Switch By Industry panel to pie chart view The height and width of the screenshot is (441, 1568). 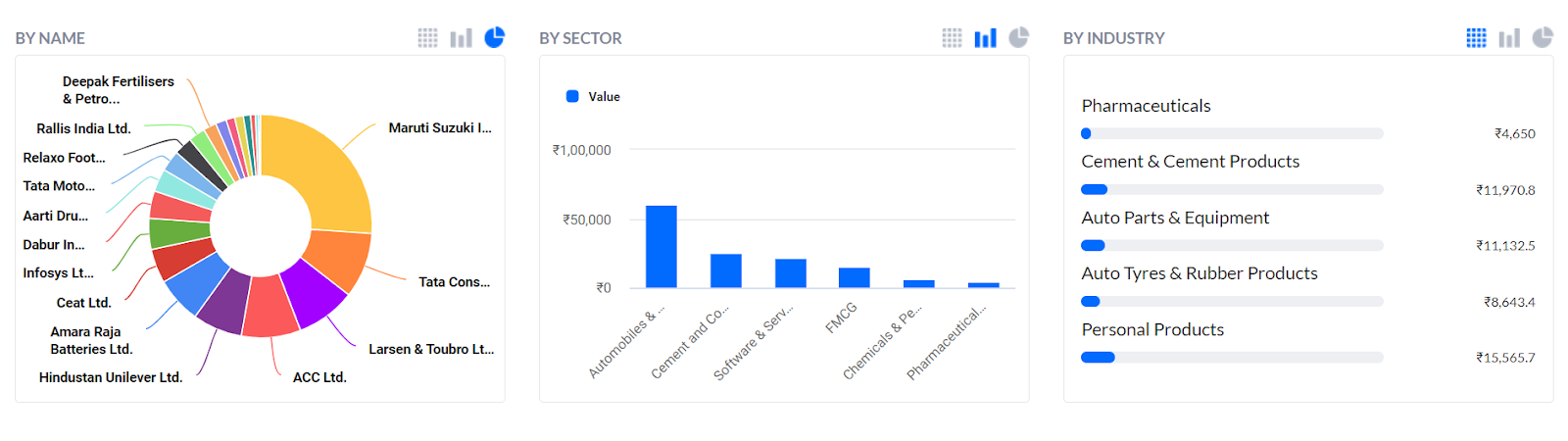1543,37
